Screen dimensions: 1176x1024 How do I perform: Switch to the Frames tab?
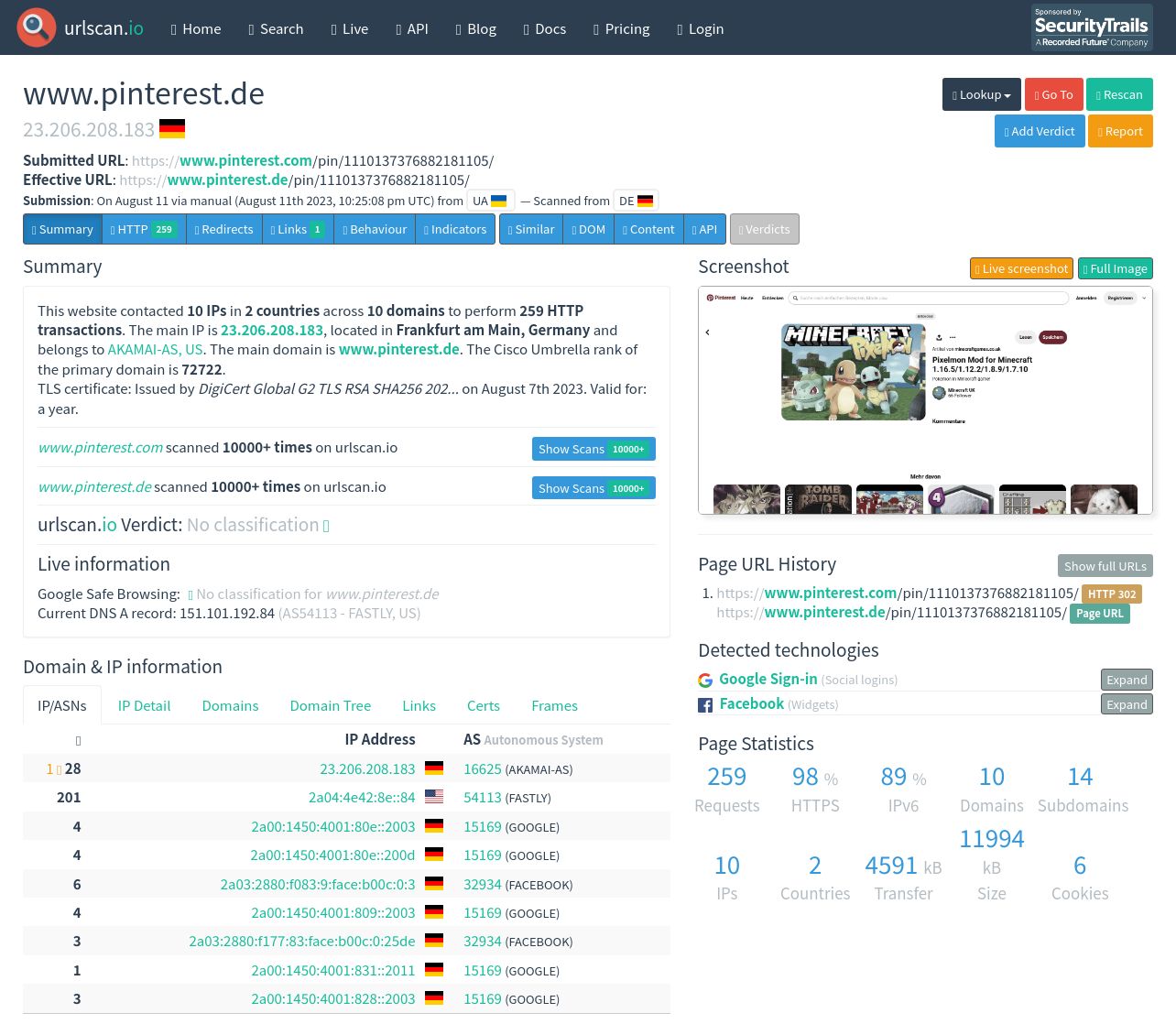coord(554,705)
